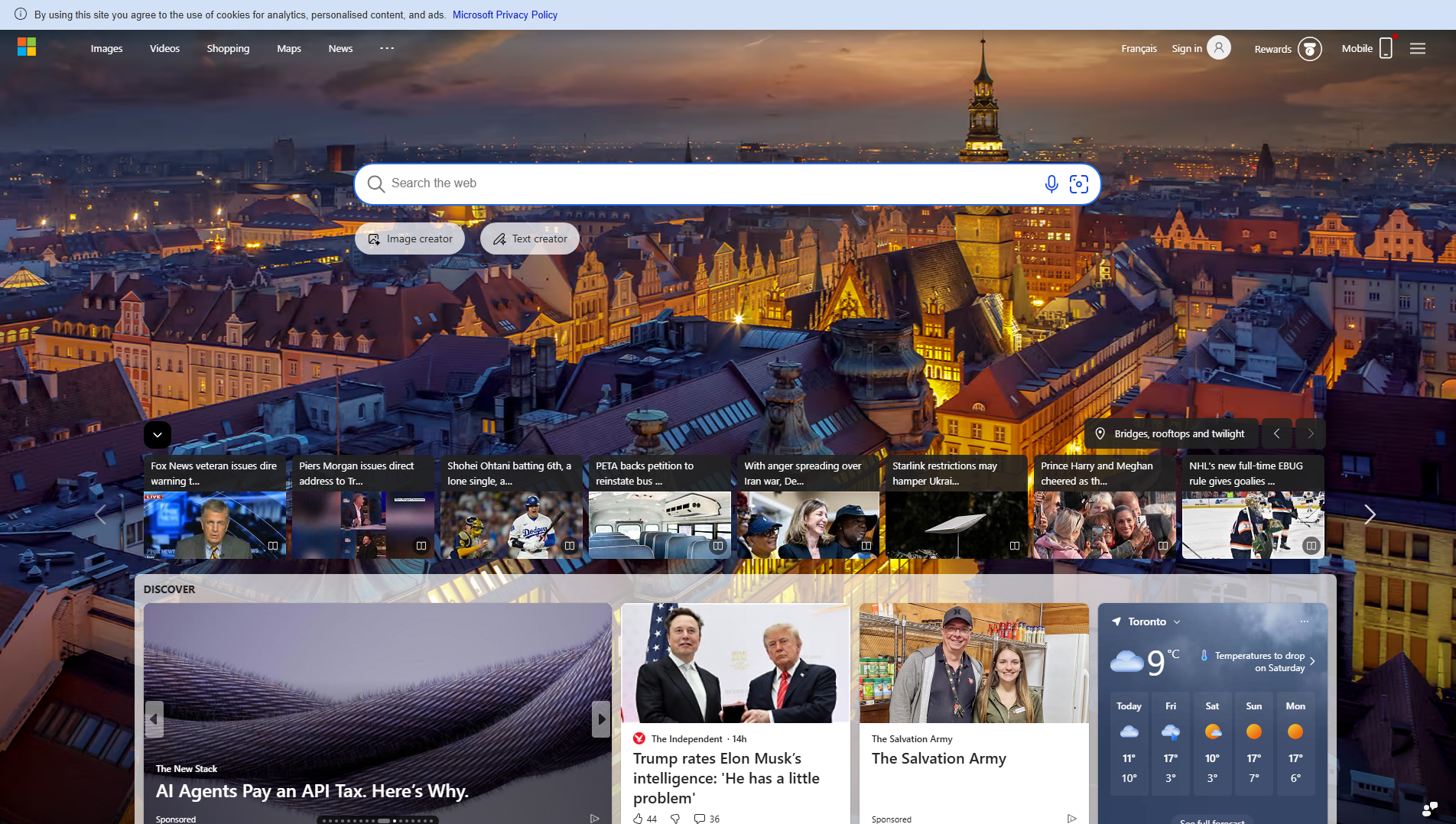
Task: Open the Videos tab
Action: coord(164,48)
